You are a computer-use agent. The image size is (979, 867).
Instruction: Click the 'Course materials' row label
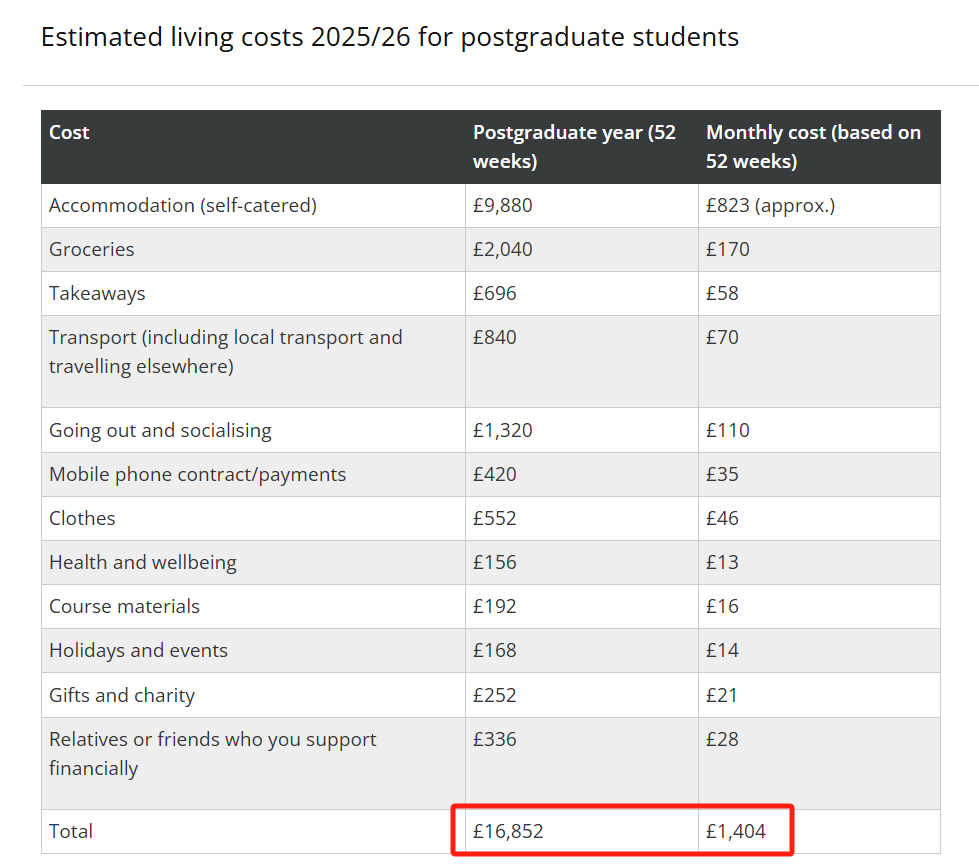pos(124,606)
